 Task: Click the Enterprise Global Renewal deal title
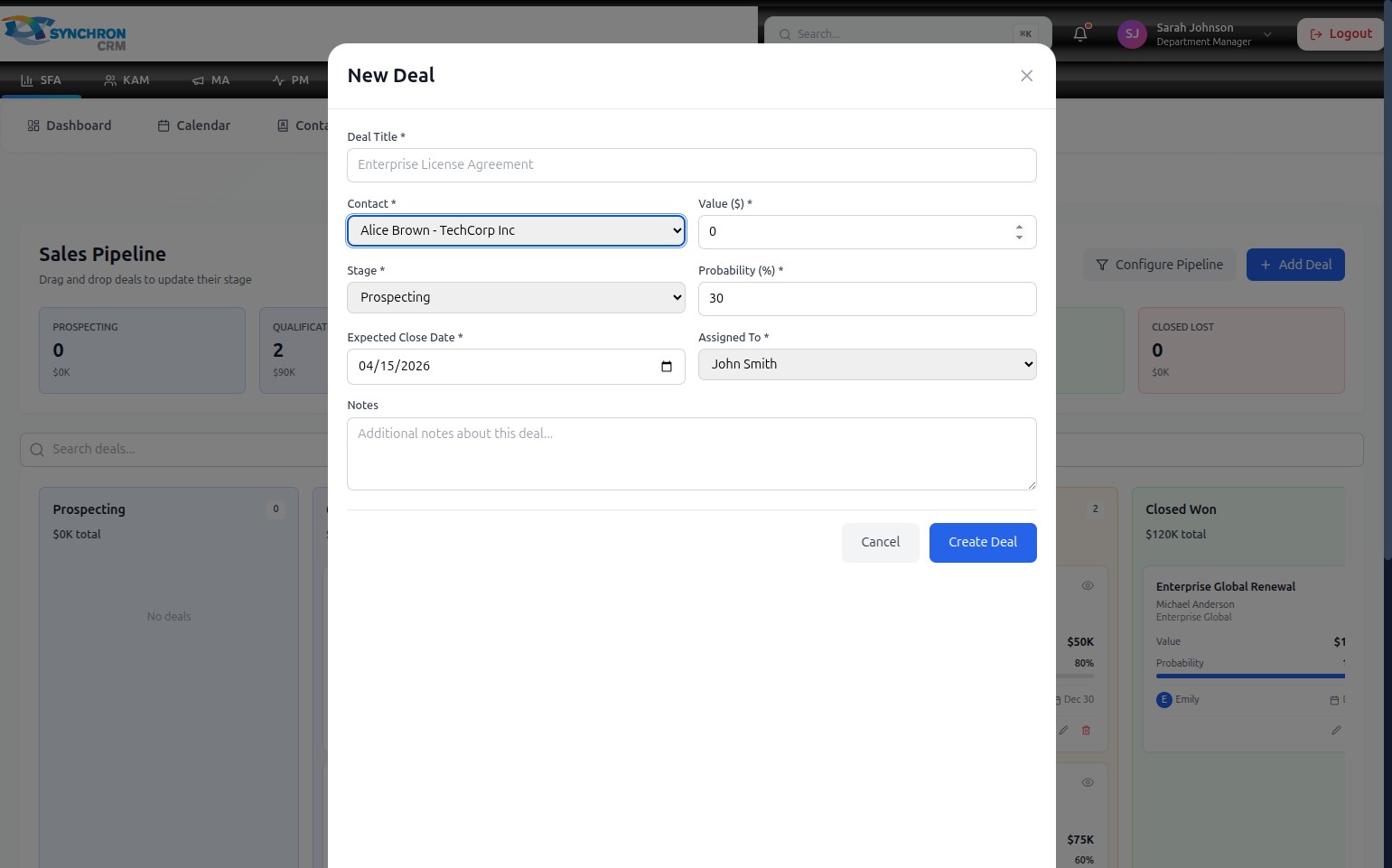click(x=1225, y=587)
